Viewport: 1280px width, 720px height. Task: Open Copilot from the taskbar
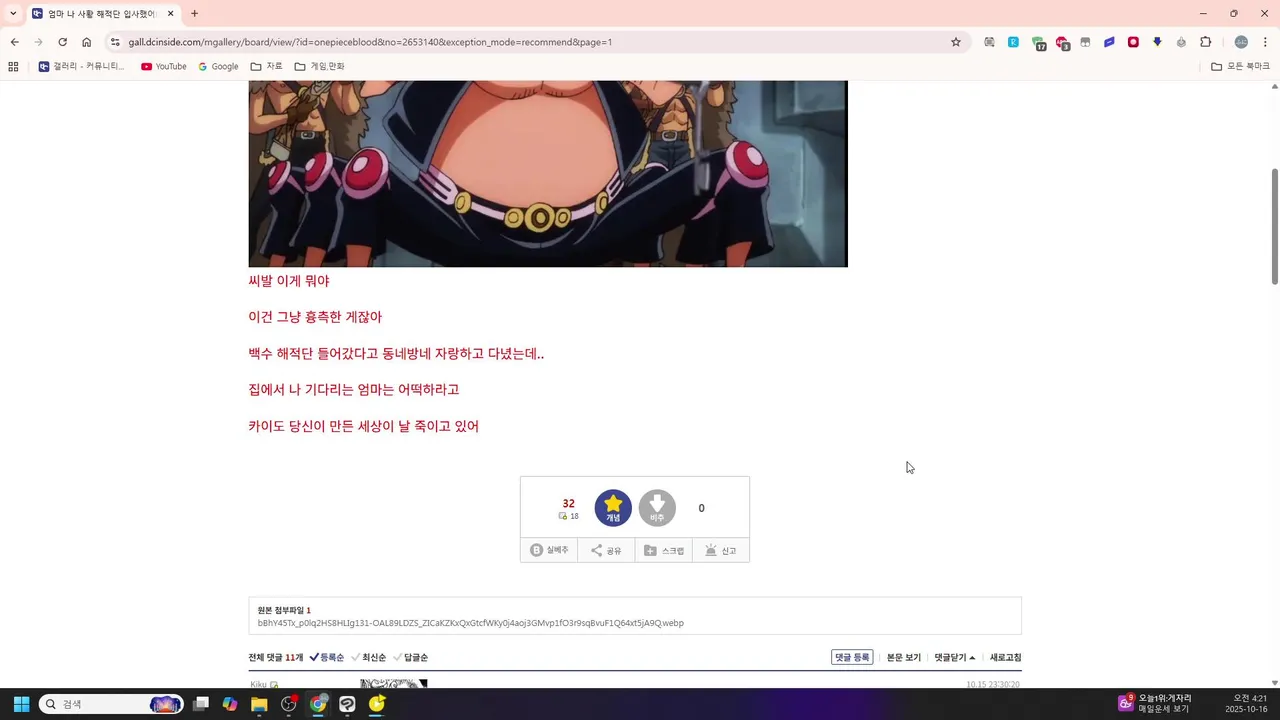coord(230,704)
